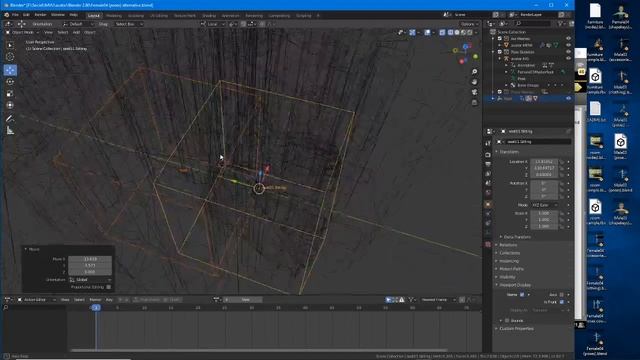Select the Annotate tool
The width and height of the screenshot is (640, 360).
[10, 119]
